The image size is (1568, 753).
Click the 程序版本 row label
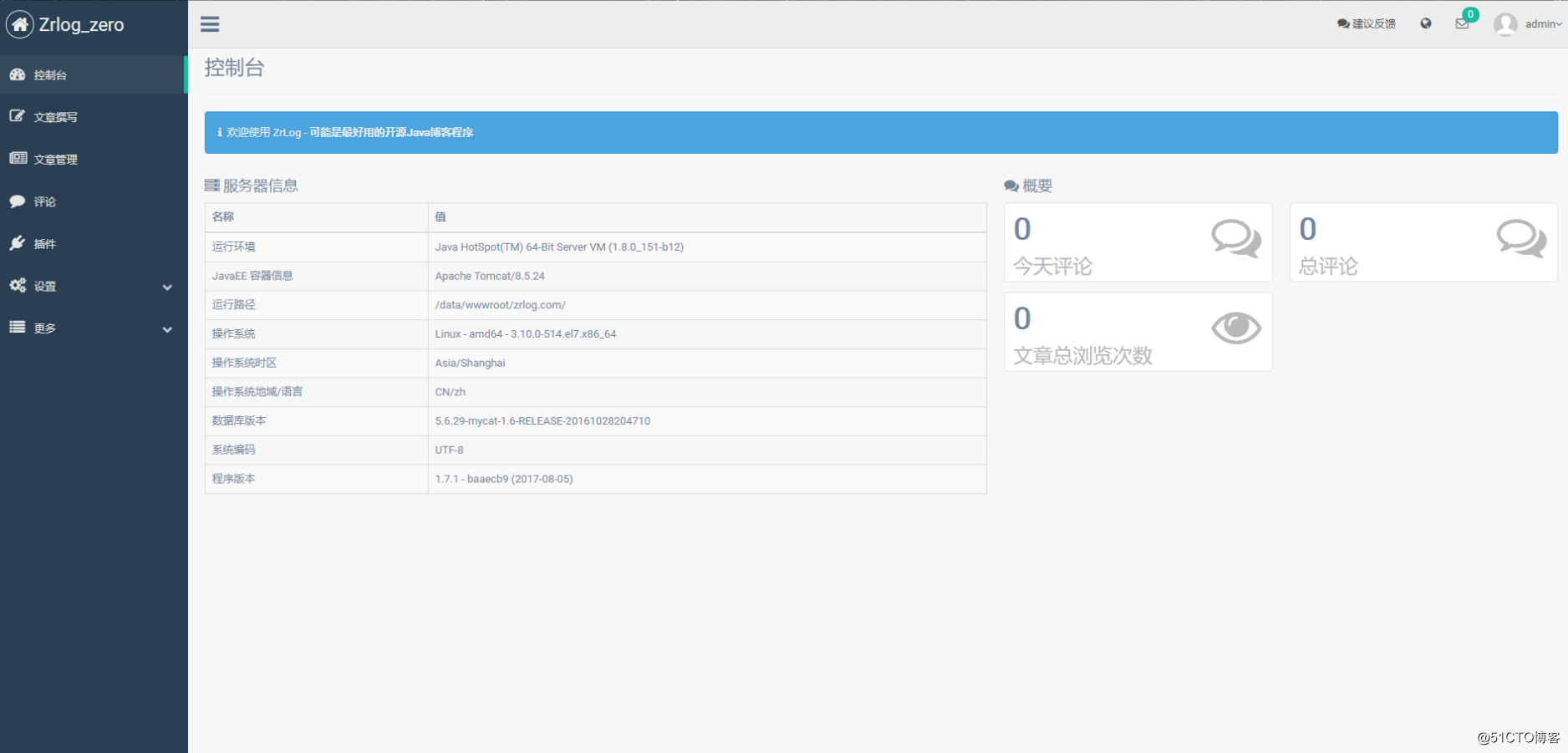click(x=234, y=479)
